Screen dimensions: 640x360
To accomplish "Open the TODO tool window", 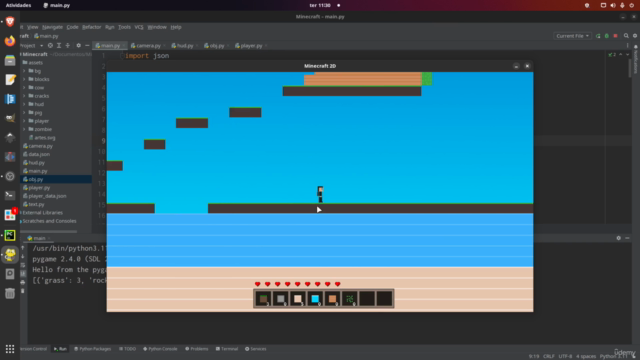I will point(127,349).
